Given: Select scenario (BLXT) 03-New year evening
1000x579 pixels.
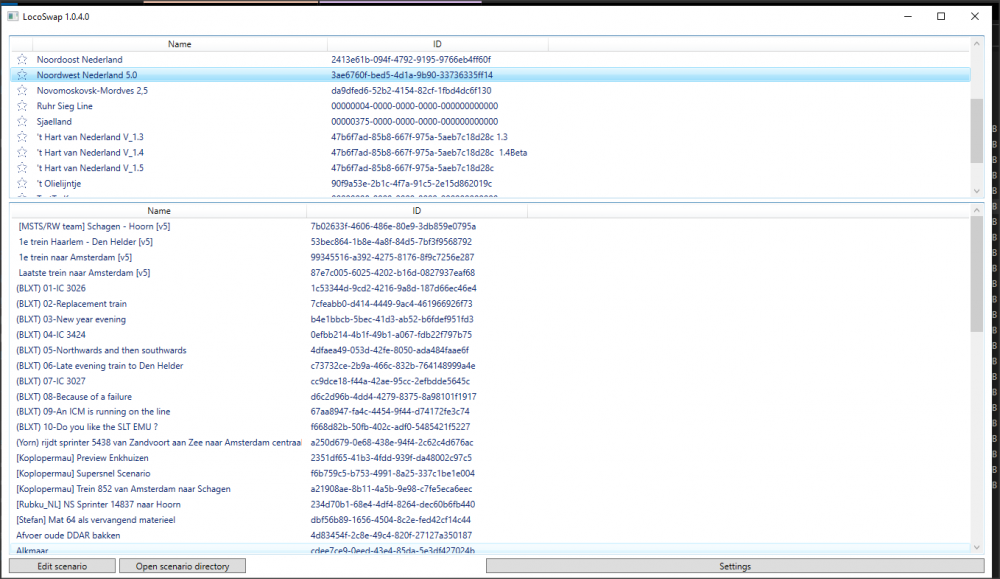Looking at the screenshot, I should coord(71,319).
